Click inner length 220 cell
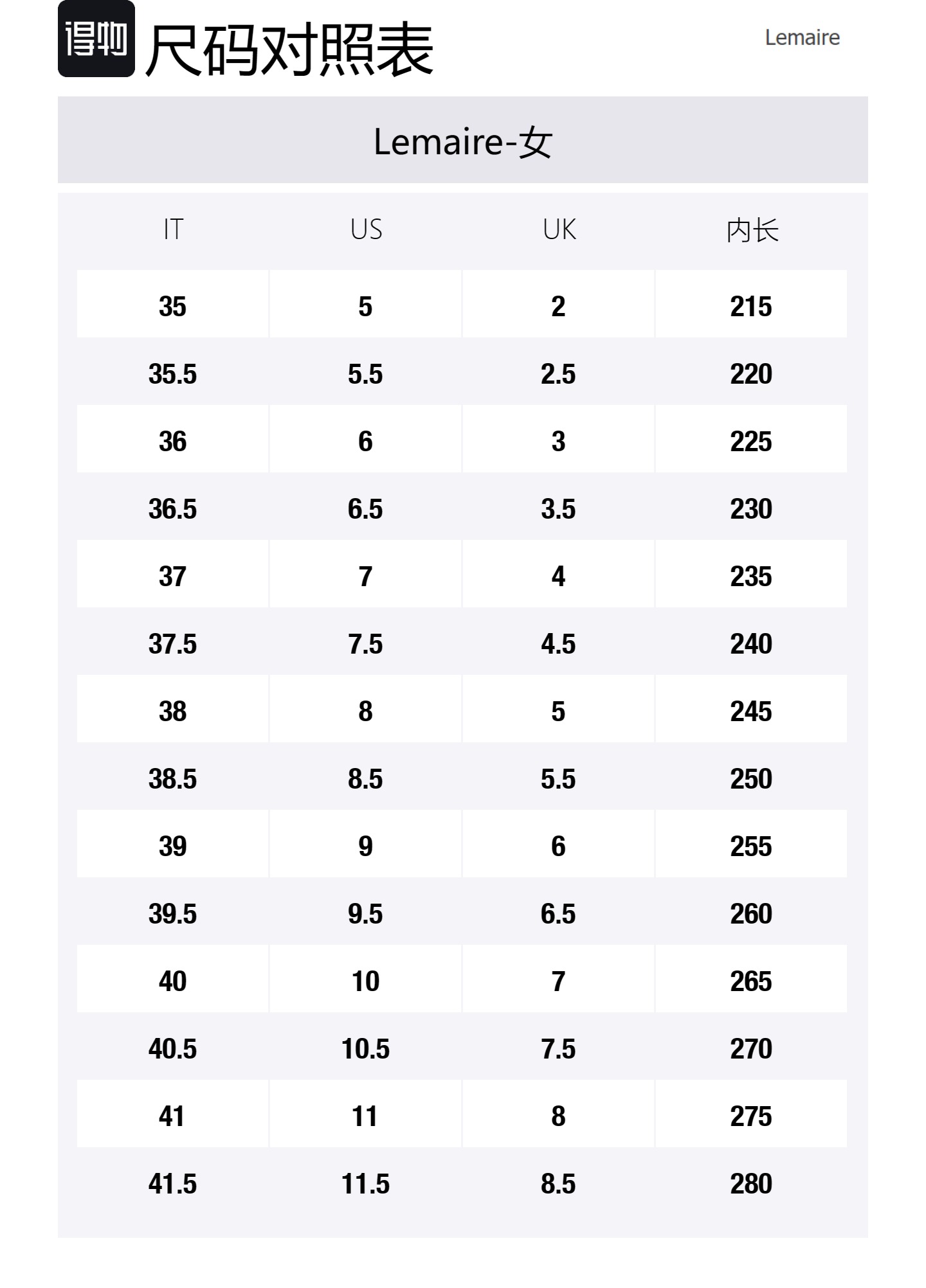This screenshot has width=926, height=1288. [751, 373]
